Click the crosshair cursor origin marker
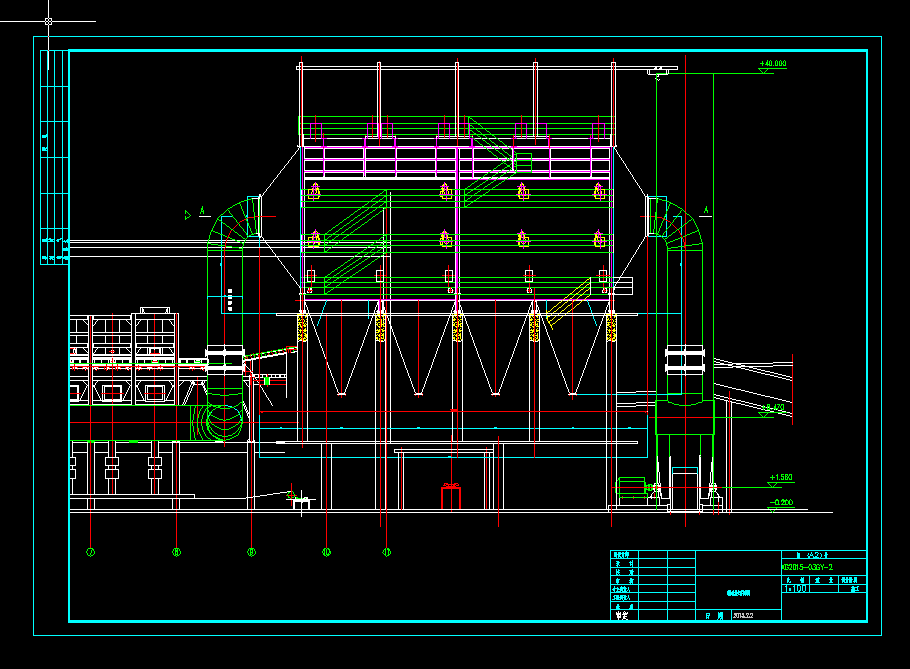This screenshot has height=669, width=910. pyautogui.click(x=48, y=21)
